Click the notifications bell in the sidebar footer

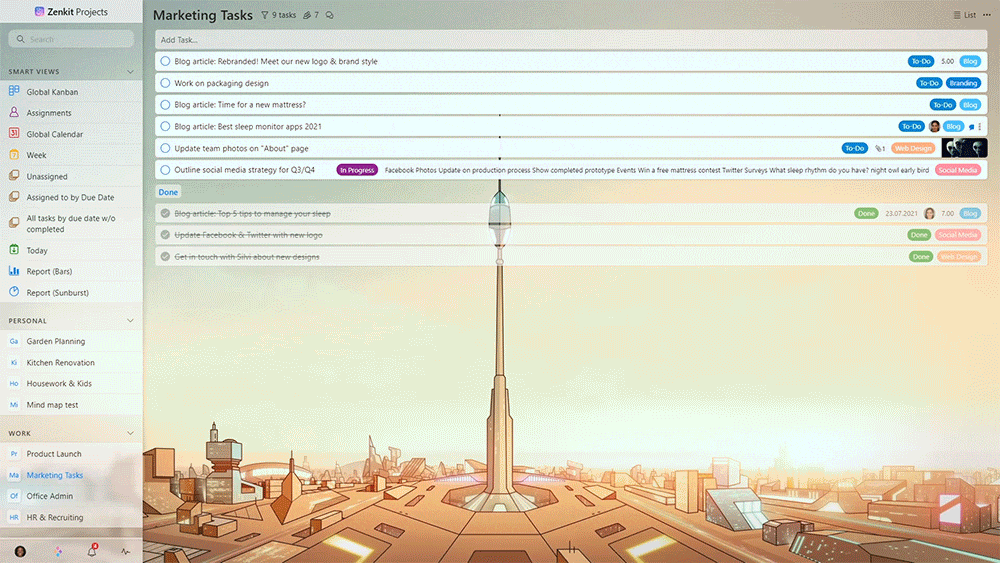pos(91,551)
